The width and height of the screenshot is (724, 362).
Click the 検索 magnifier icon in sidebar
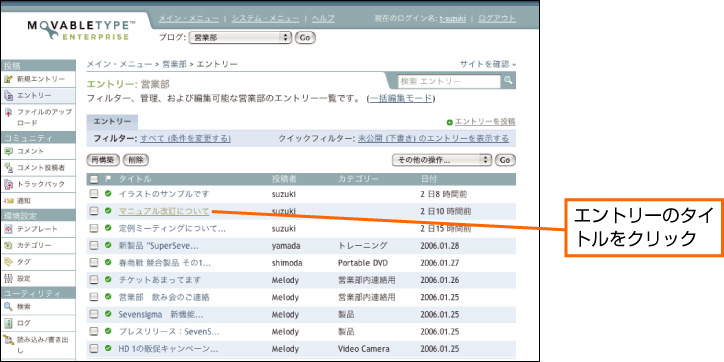8,306
